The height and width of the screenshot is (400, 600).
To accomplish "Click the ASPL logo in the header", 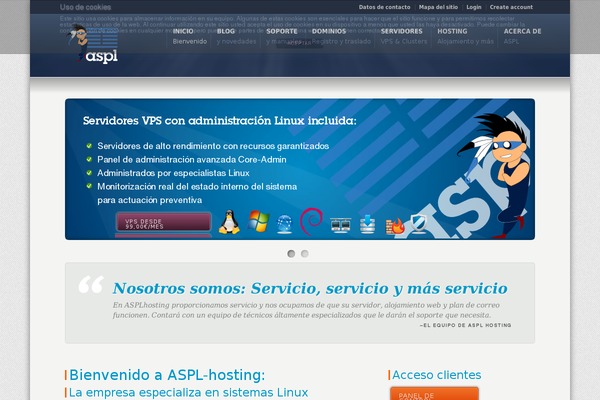I will [93, 44].
